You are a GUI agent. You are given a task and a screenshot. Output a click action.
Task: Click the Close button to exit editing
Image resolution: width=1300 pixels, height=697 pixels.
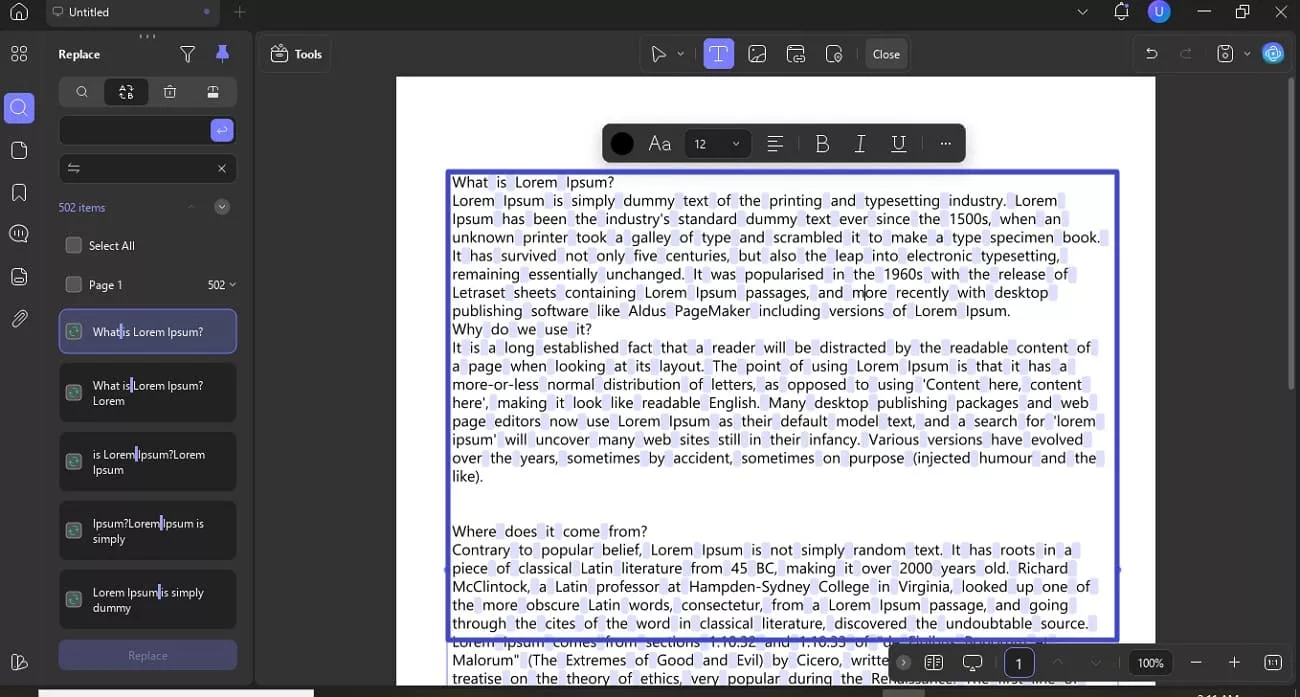pyautogui.click(x=885, y=54)
